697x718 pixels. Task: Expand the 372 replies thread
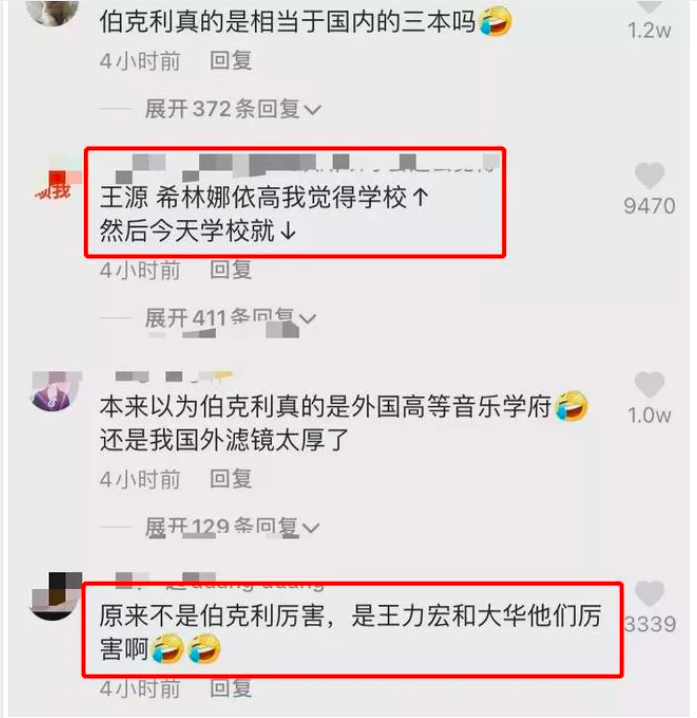click(x=233, y=109)
